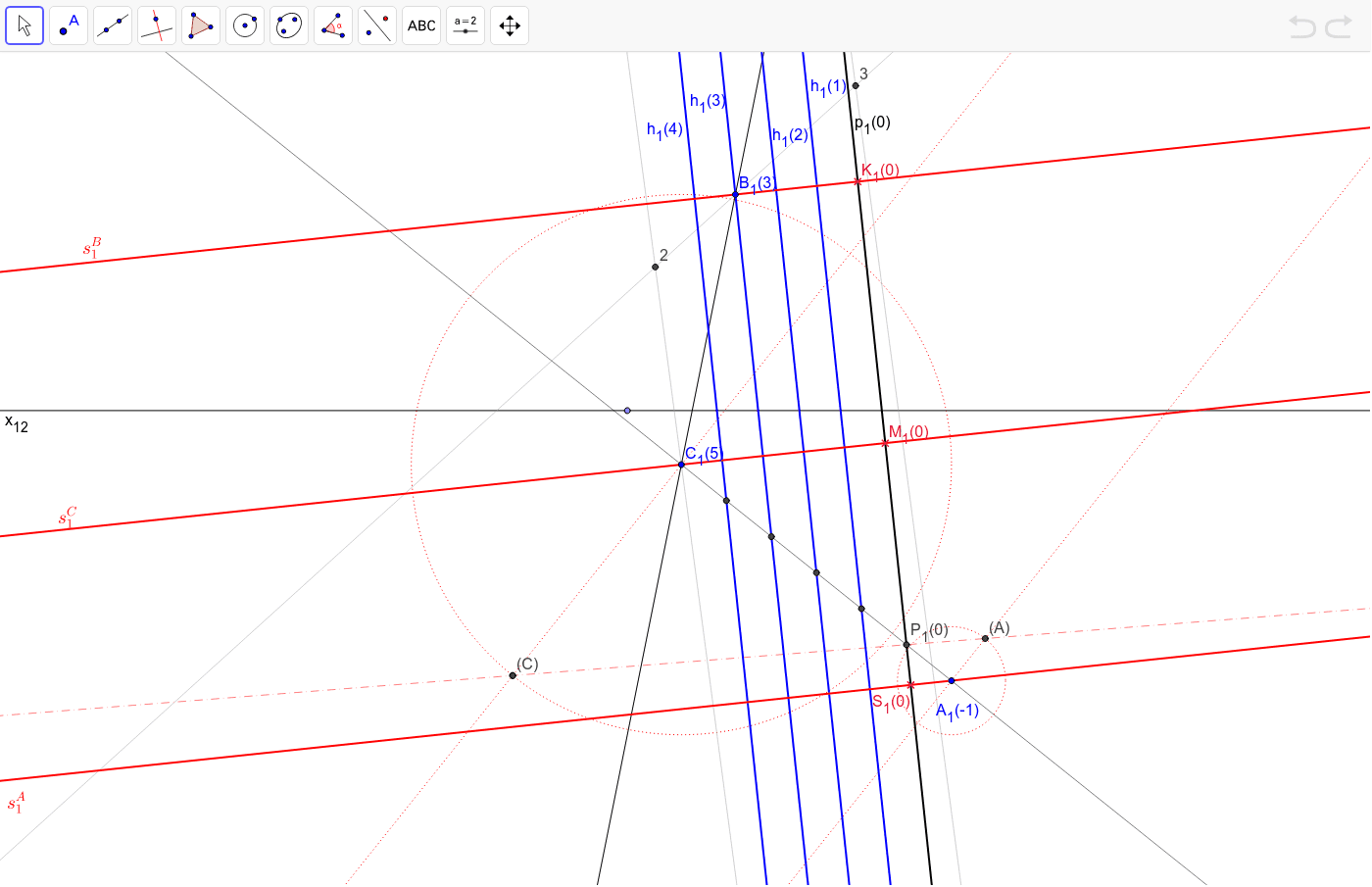Click point C₁(5) on the x12 axis area

681,464
